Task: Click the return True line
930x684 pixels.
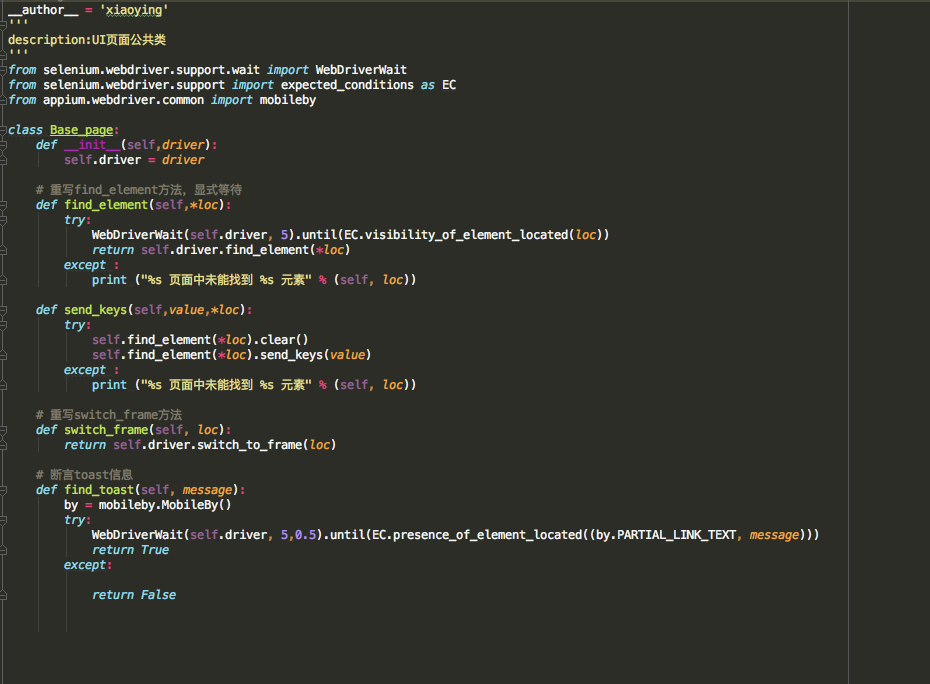Action: pos(130,550)
